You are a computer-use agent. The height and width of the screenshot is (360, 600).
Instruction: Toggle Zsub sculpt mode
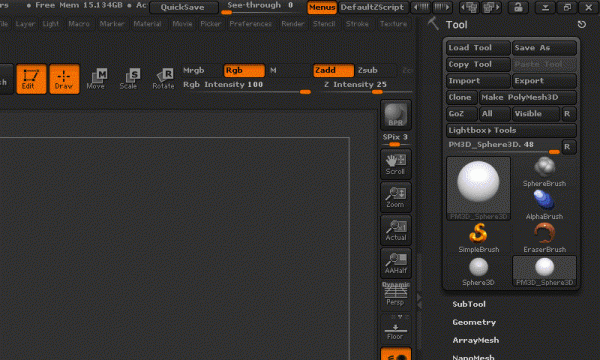point(376,70)
